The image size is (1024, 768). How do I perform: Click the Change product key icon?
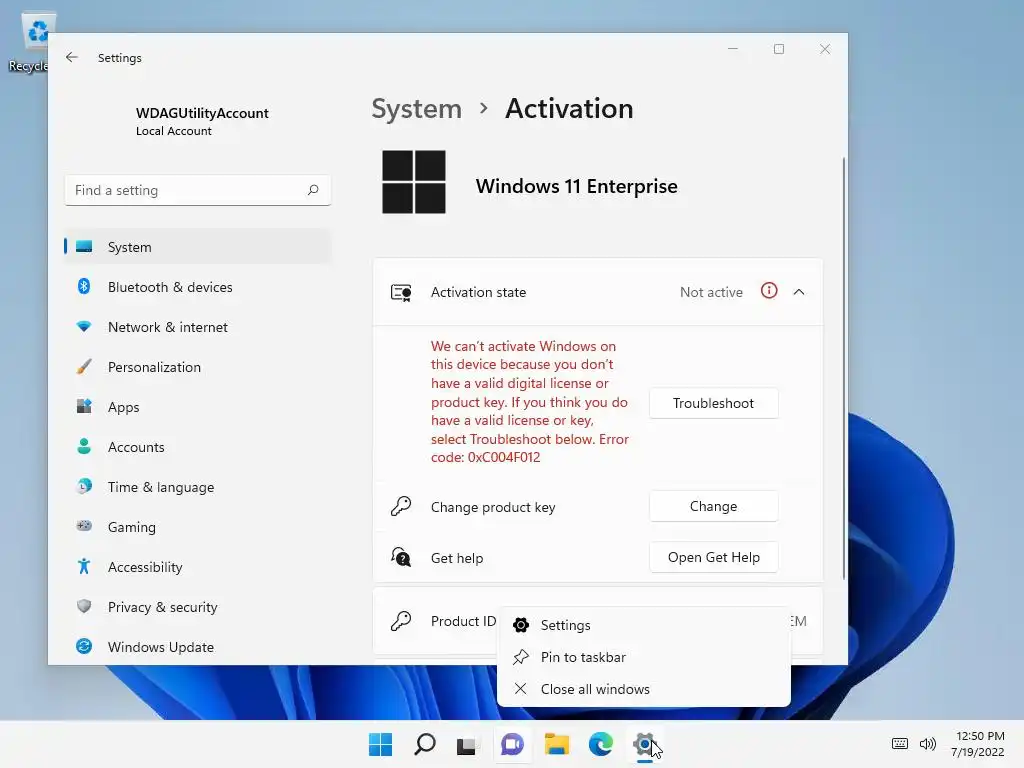click(401, 506)
